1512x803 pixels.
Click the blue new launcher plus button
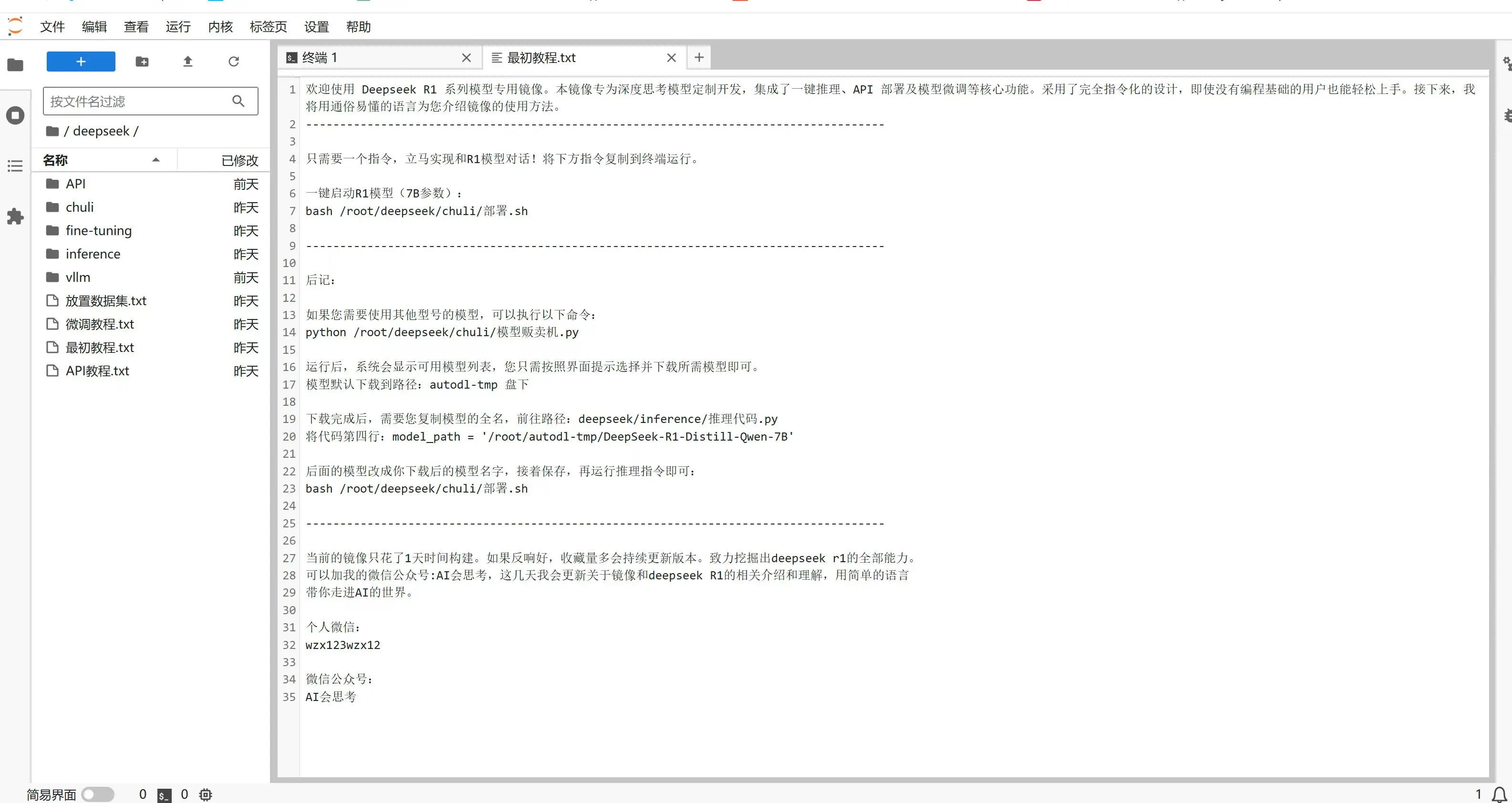click(81, 62)
